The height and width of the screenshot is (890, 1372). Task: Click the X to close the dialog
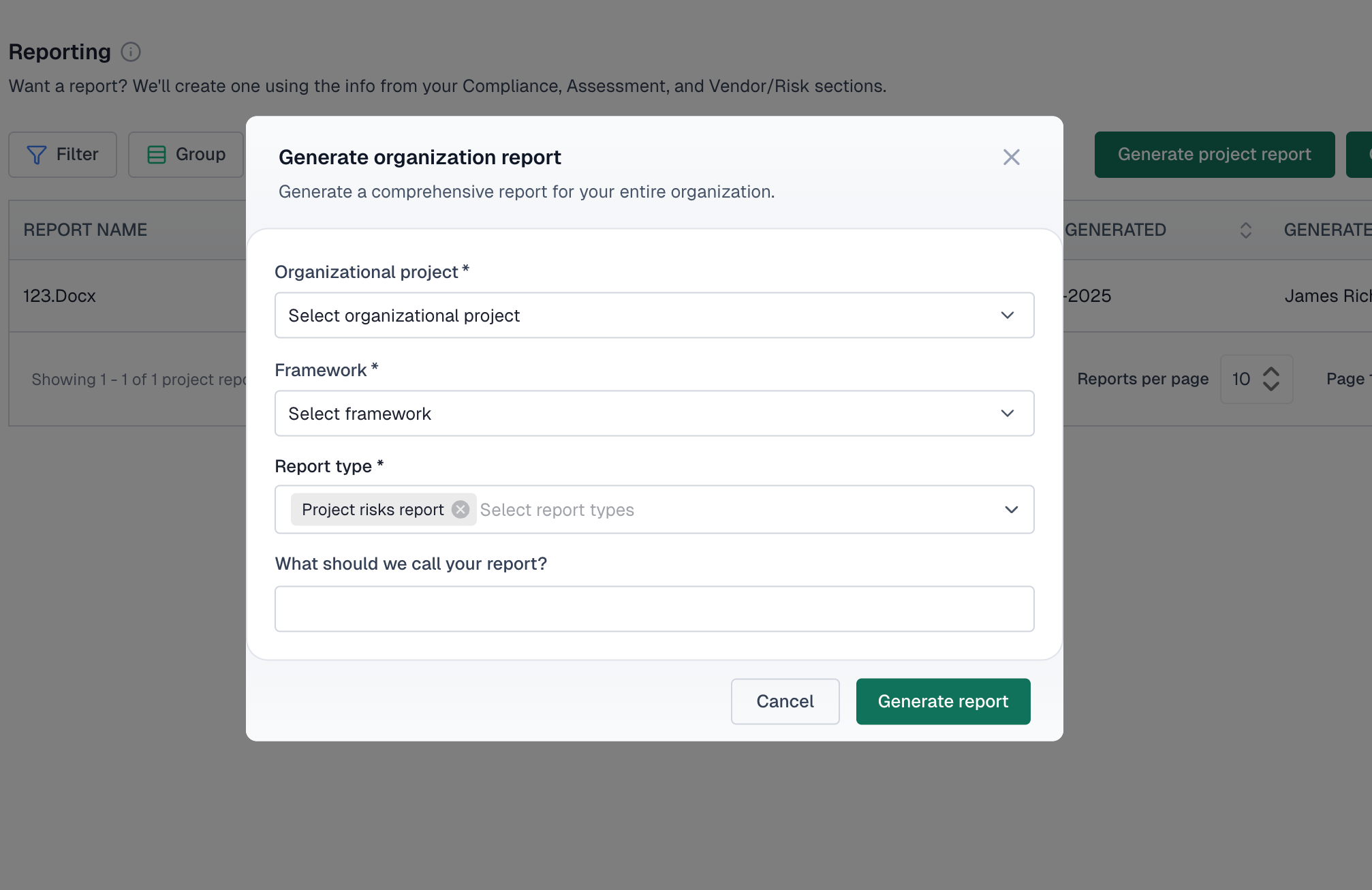[1011, 157]
